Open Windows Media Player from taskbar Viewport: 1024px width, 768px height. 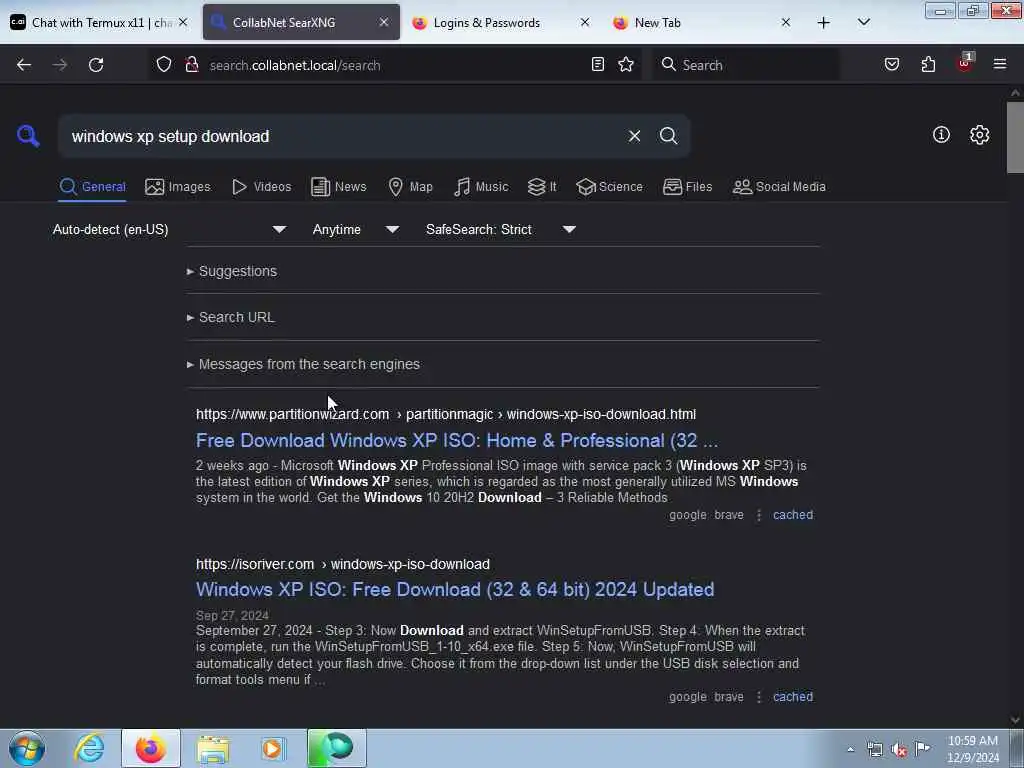coord(273,748)
